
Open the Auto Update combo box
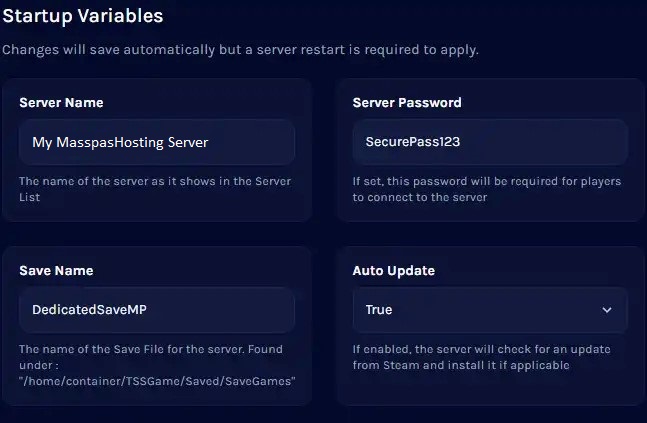490,310
